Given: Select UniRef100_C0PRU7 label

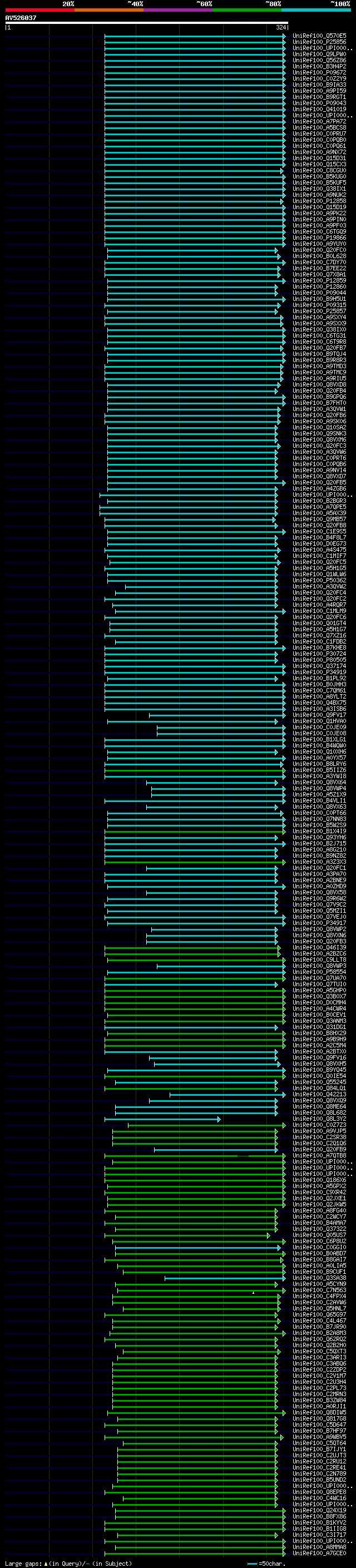Looking at the screenshot, I should (319, 134).
